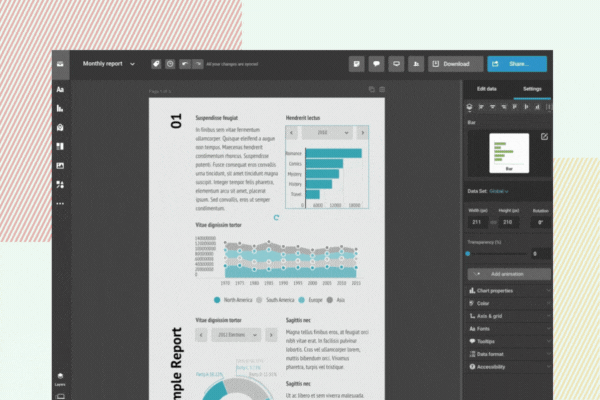Image resolution: width=600 pixels, height=400 pixels.
Task: Open the notes icon in header
Action: [x=356, y=64]
